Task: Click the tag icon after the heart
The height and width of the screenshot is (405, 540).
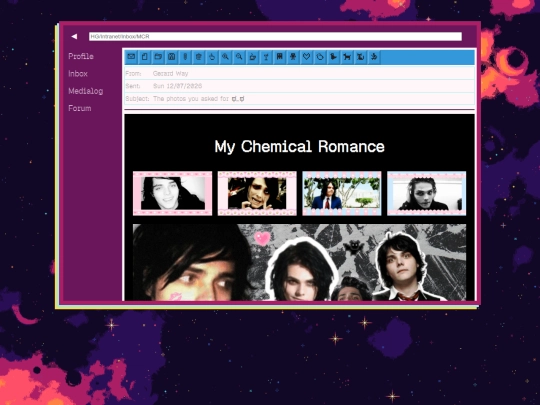Action: pos(320,57)
